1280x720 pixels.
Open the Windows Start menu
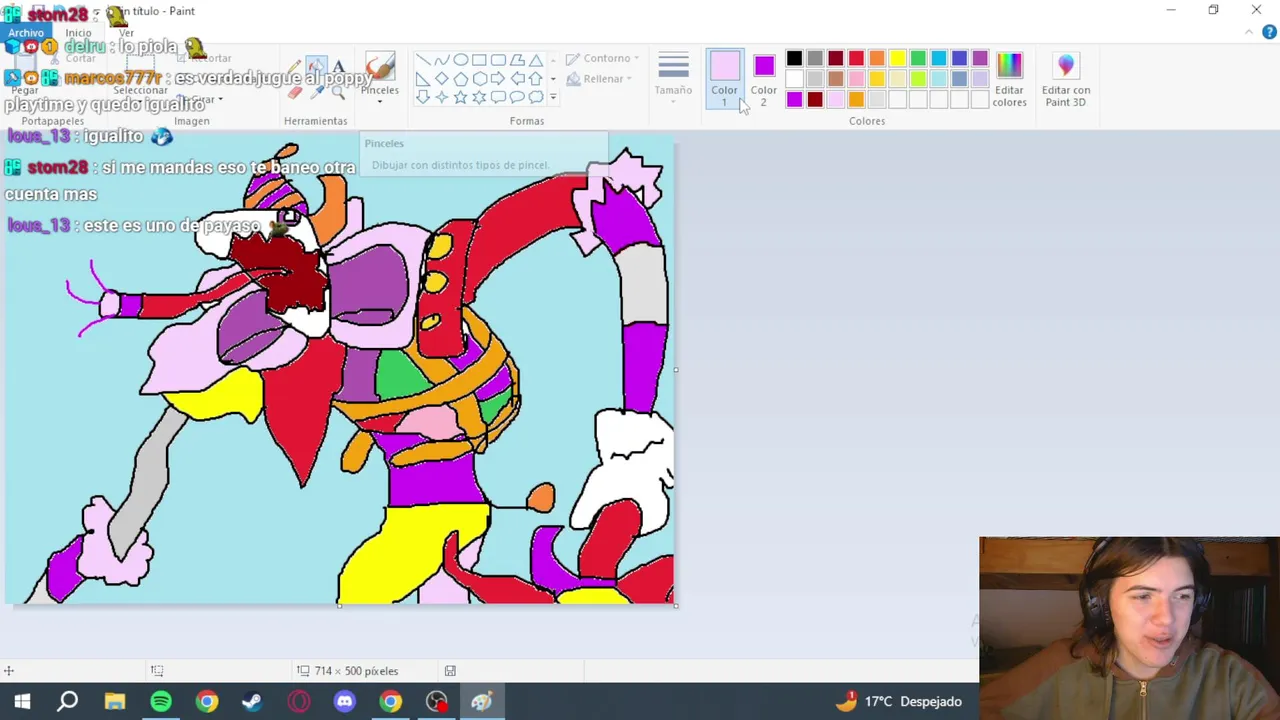[x=22, y=701]
